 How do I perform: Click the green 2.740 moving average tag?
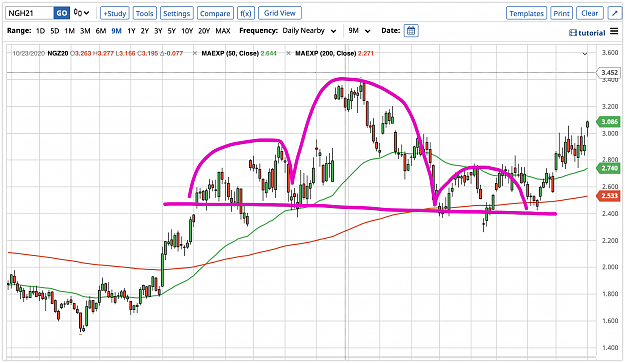point(609,168)
